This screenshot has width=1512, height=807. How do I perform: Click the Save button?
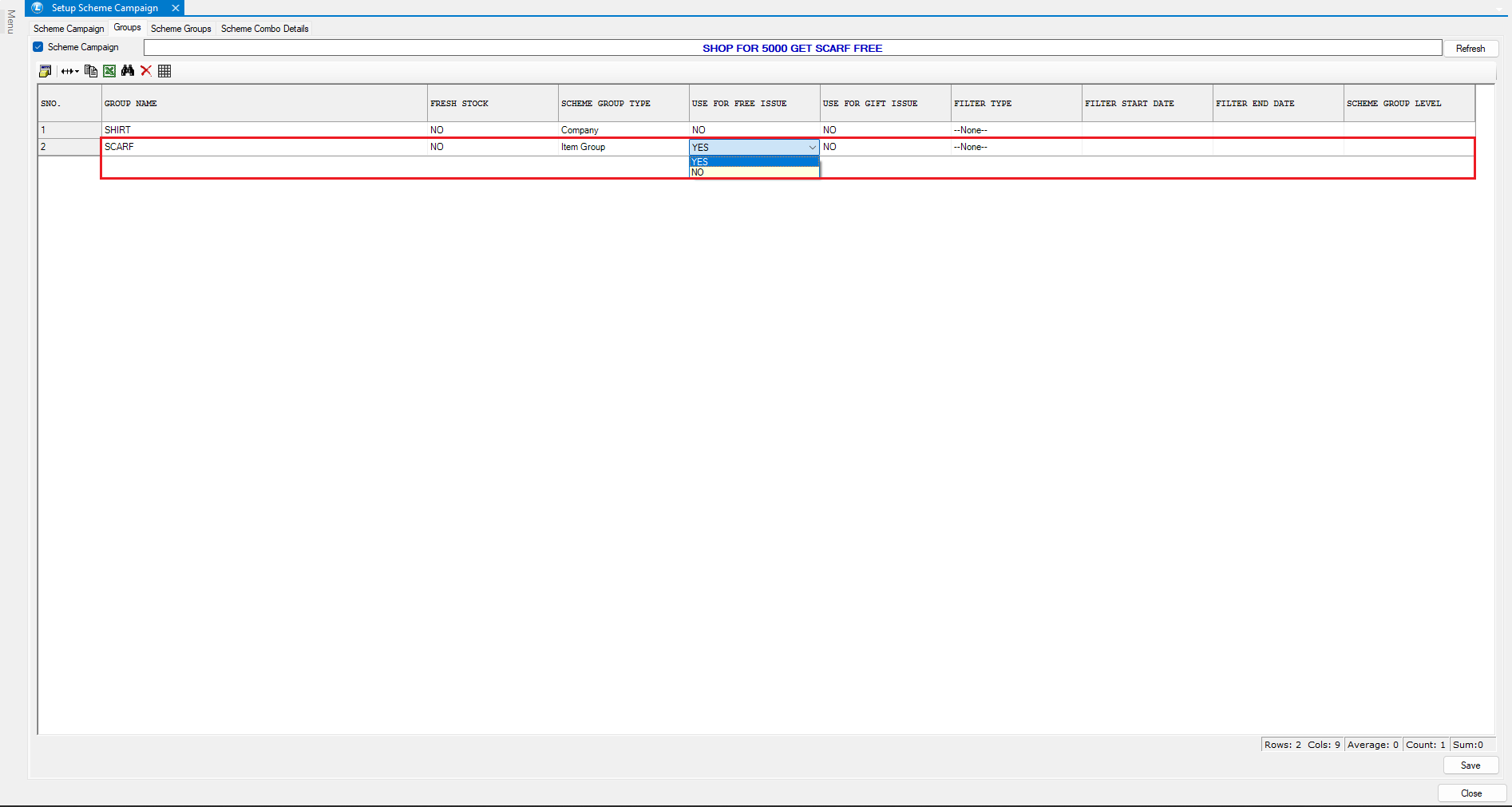click(1470, 765)
